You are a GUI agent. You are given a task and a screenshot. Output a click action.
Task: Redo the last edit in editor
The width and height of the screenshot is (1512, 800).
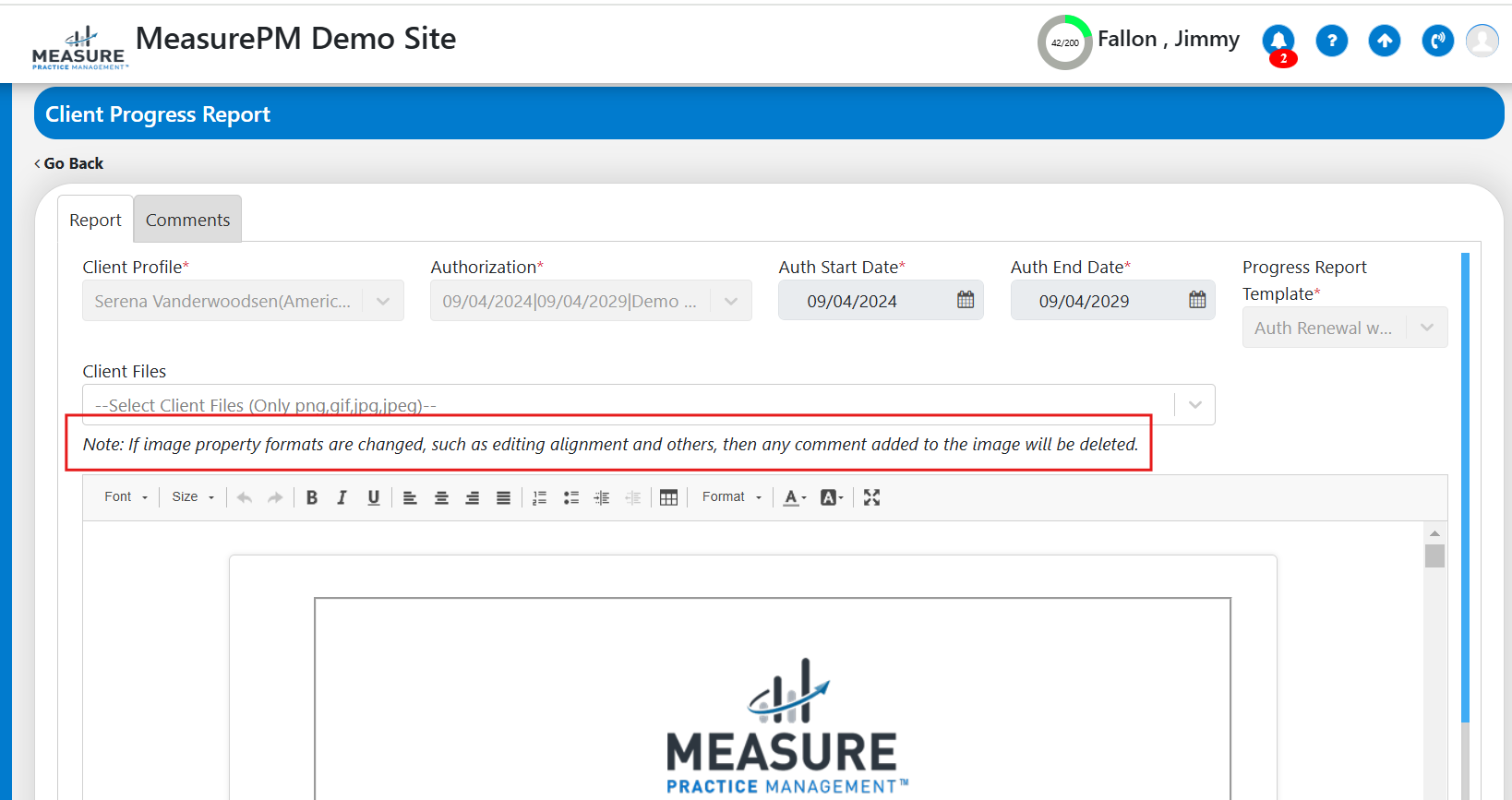click(x=275, y=497)
